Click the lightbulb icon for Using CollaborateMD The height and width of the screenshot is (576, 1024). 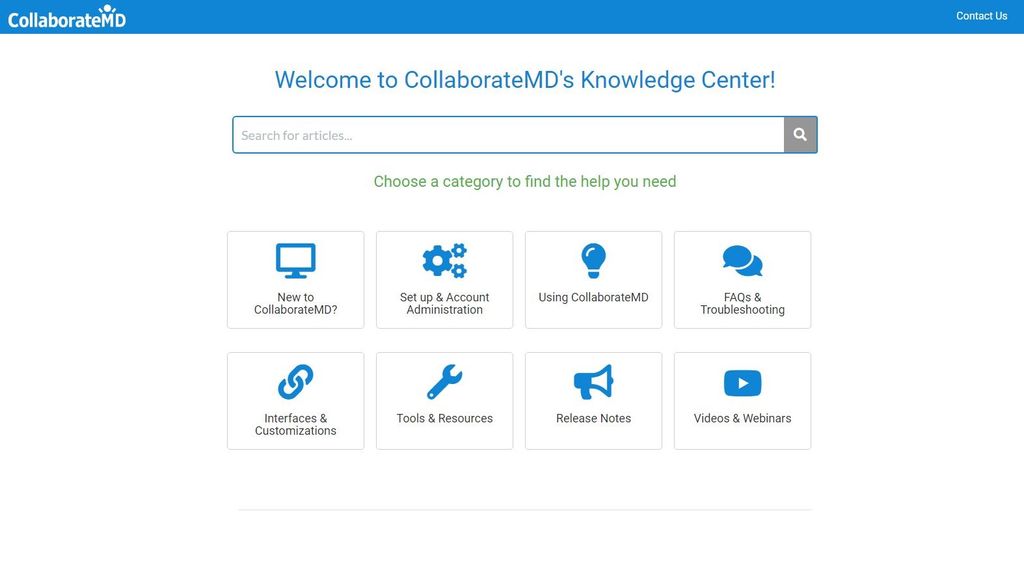[x=593, y=261]
